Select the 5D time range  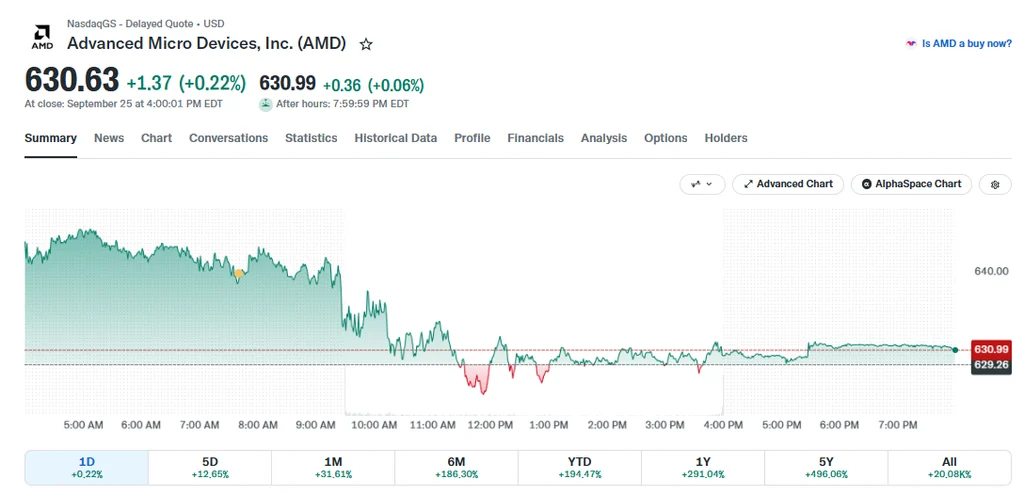point(210,468)
